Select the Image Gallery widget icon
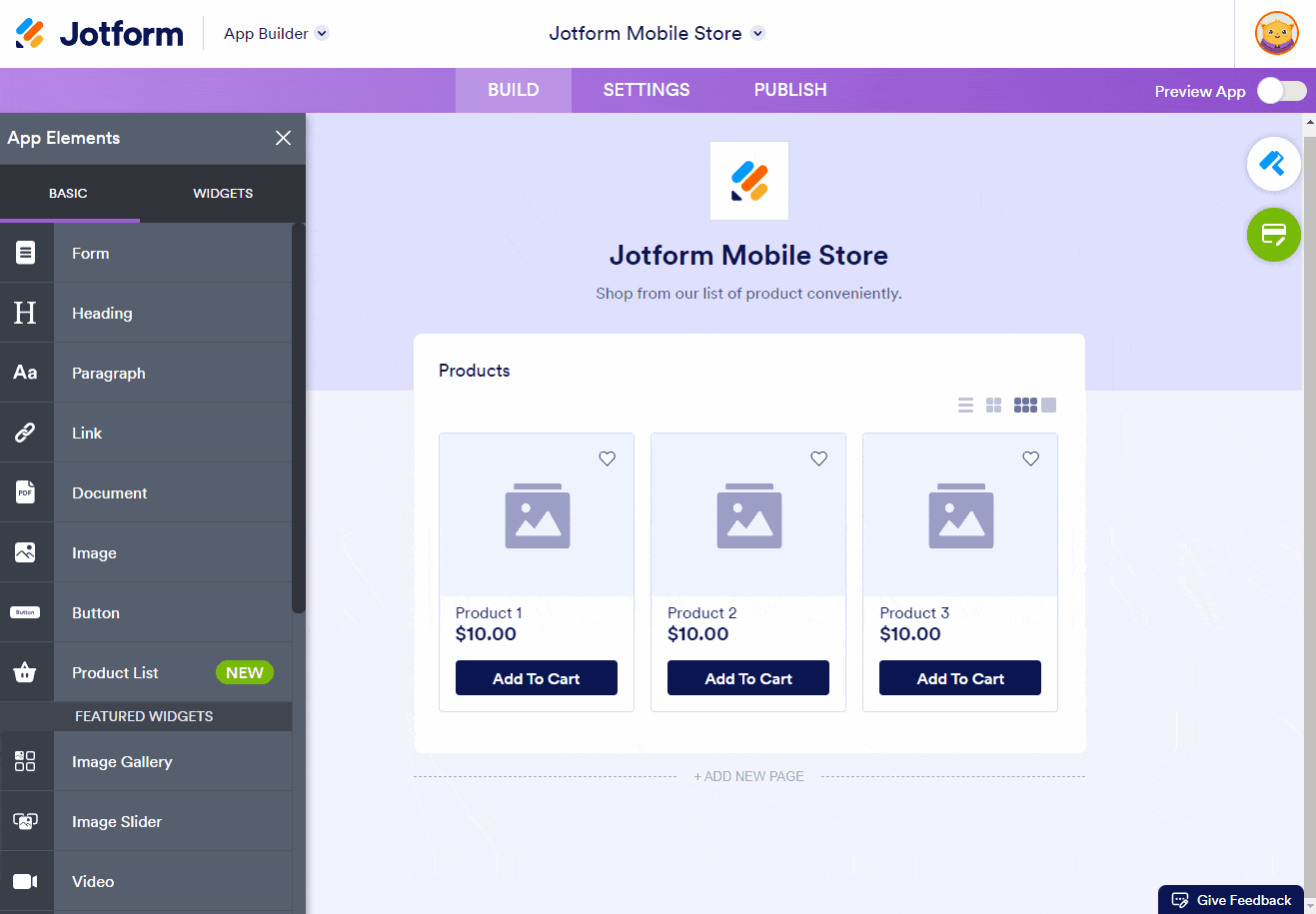Image resolution: width=1316 pixels, height=914 pixels. point(26,761)
